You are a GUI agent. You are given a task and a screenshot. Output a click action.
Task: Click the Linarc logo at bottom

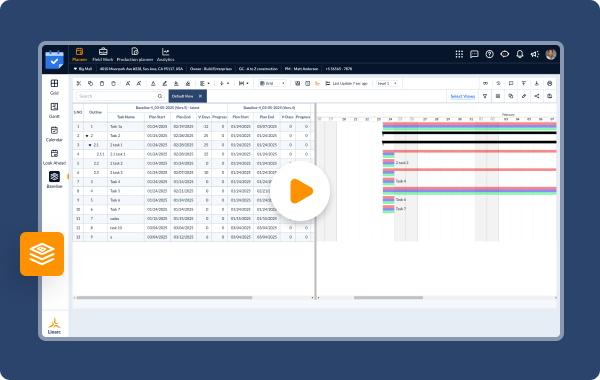tap(54, 326)
